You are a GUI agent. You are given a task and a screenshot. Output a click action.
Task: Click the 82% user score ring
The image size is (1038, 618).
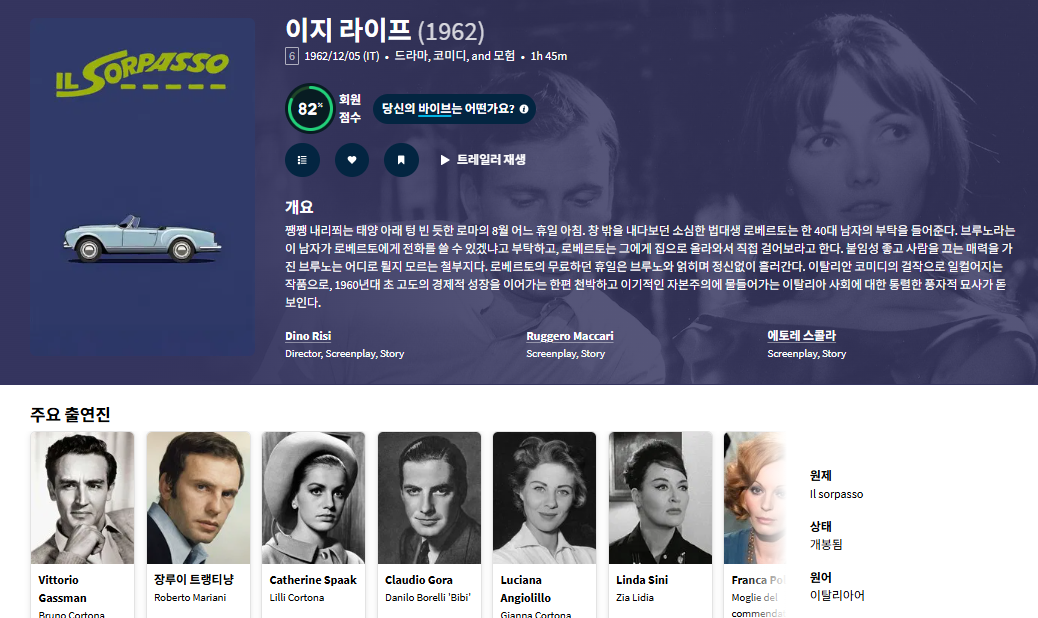(x=309, y=109)
